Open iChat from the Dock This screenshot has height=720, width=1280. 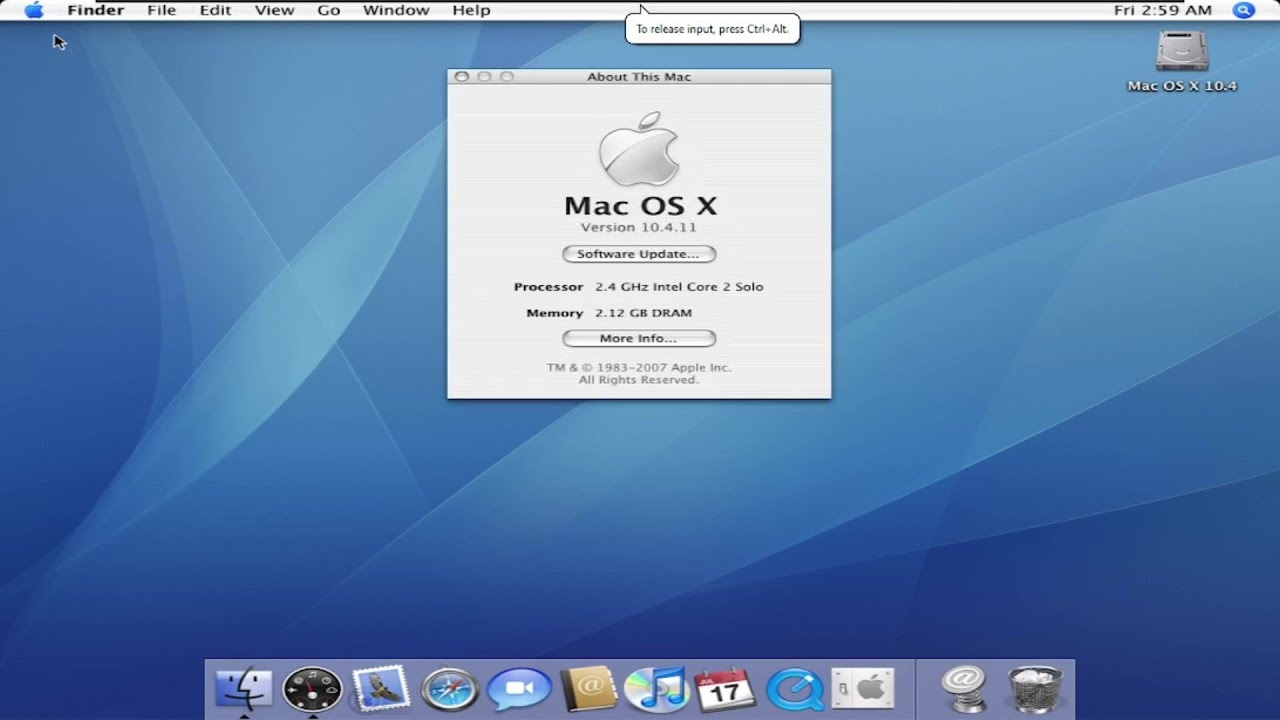pos(519,689)
